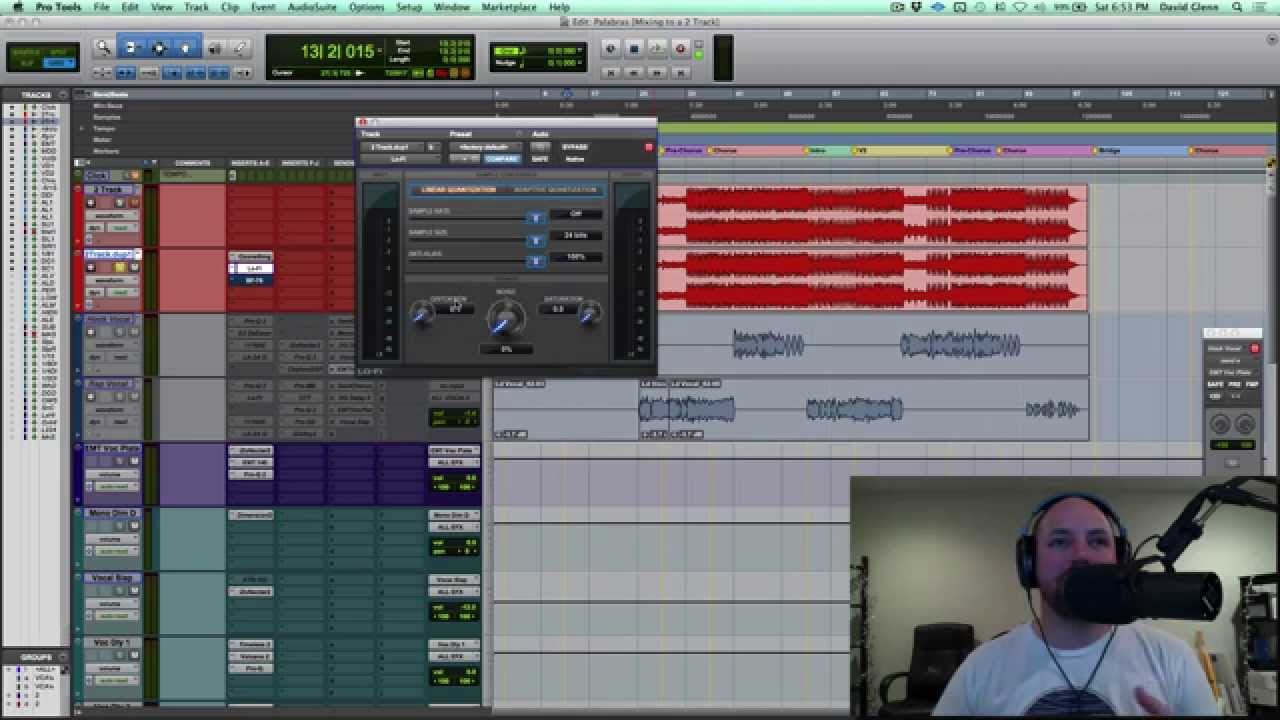Viewport: 1280px width, 720px height.
Task: Select Adaptive Quantization mode
Action: tap(556, 190)
